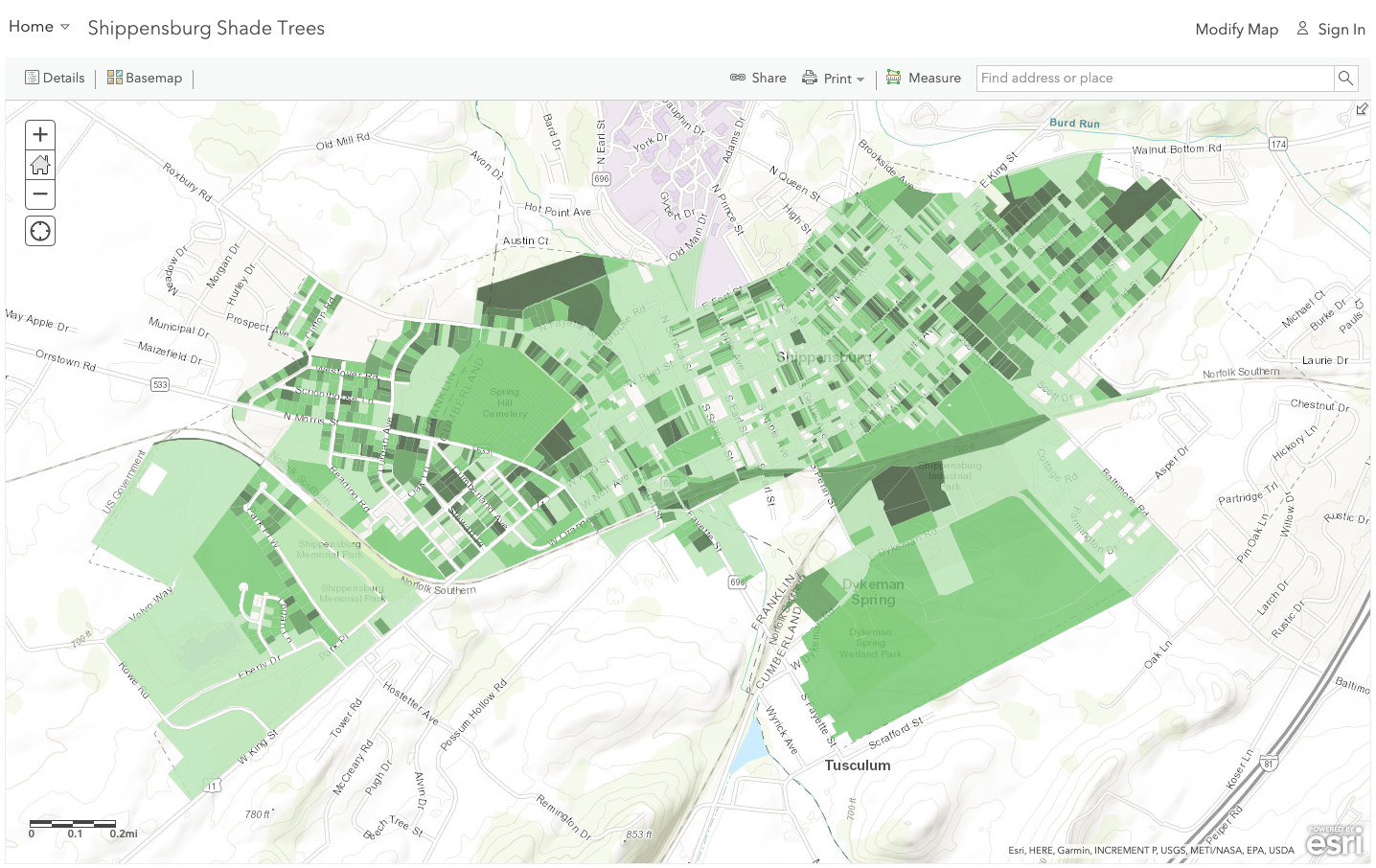Show the Details panel
This screenshot has width=1376, height=868.
pyautogui.click(x=55, y=79)
